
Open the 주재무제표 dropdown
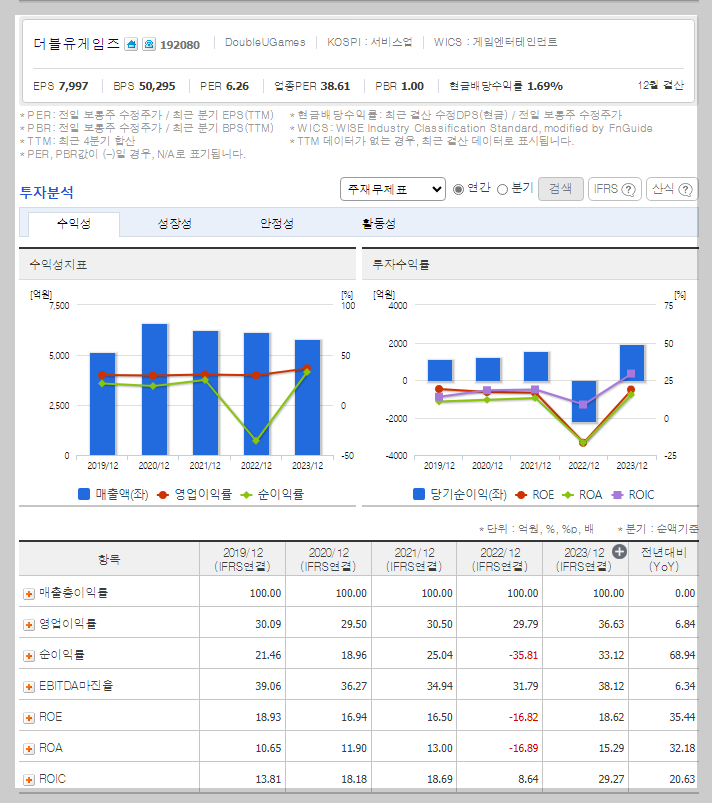click(x=393, y=189)
